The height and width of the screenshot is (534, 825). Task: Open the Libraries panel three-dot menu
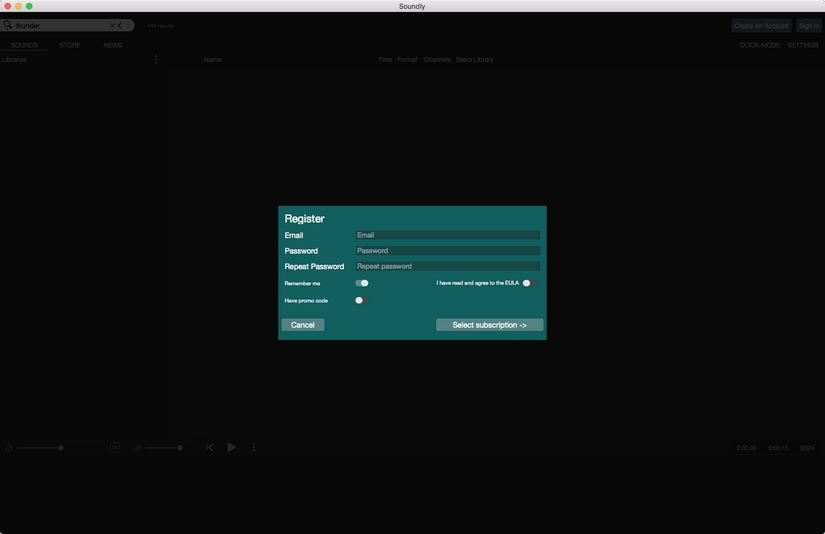coord(155,60)
